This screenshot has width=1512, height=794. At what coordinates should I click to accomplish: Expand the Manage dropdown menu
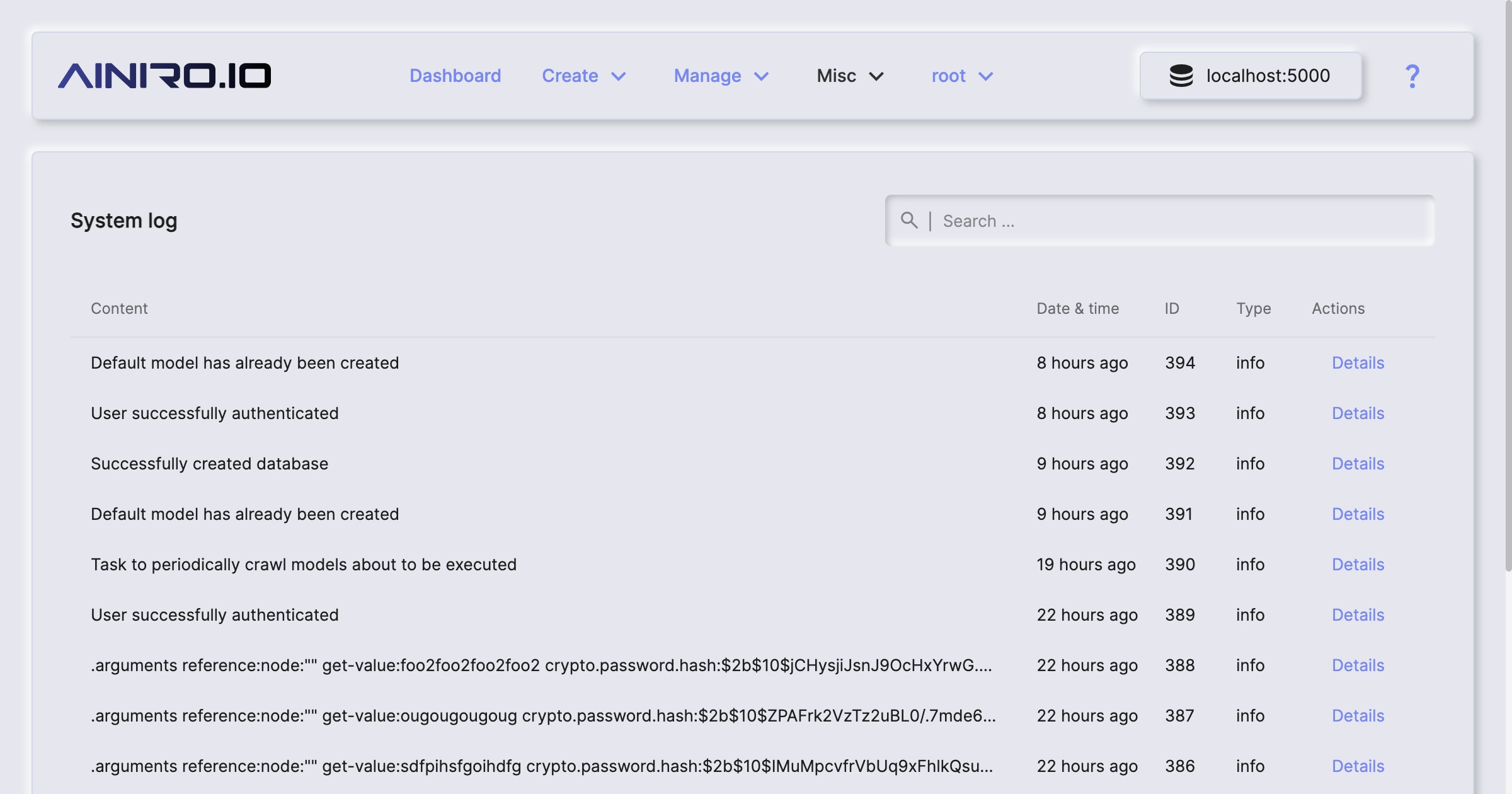721,76
